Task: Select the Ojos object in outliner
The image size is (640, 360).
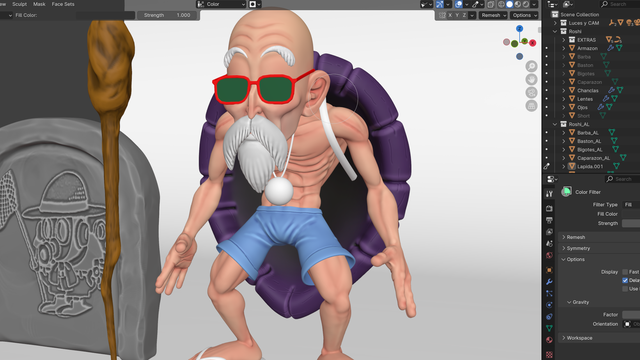Action: click(x=582, y=107)
